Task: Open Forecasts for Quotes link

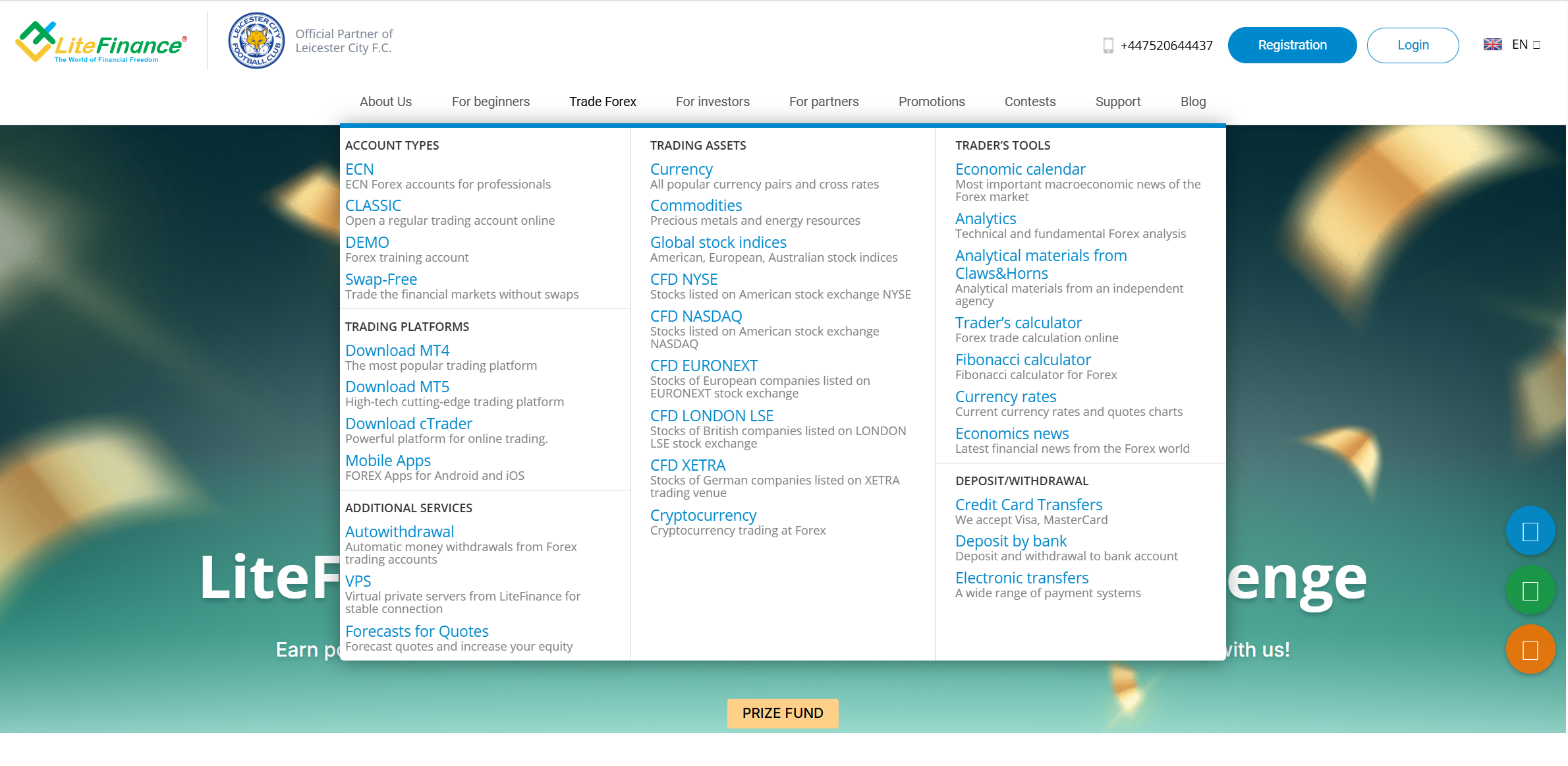Action: [x=417, y=632]
